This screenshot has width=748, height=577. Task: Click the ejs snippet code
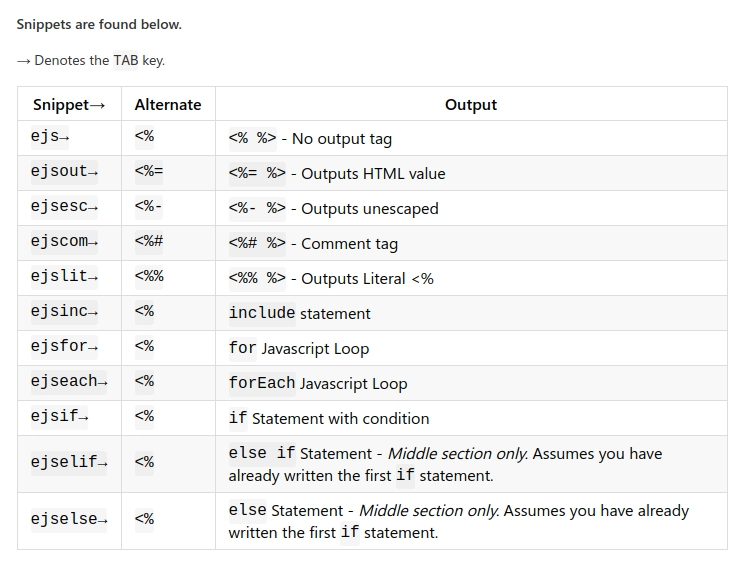(x=50, y=137)
